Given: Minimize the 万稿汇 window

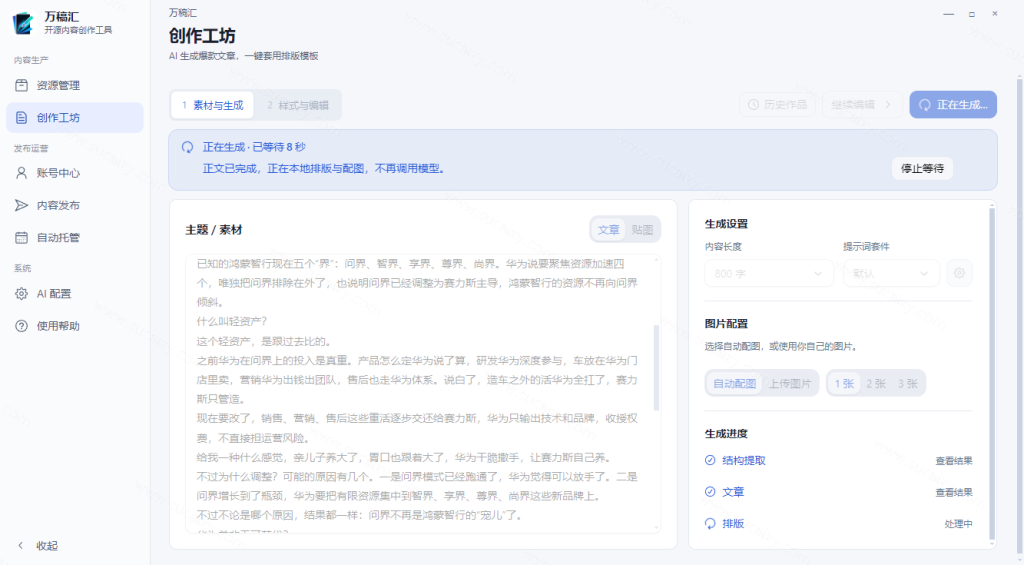Looking at the screenshot, I should pos(948,14).
